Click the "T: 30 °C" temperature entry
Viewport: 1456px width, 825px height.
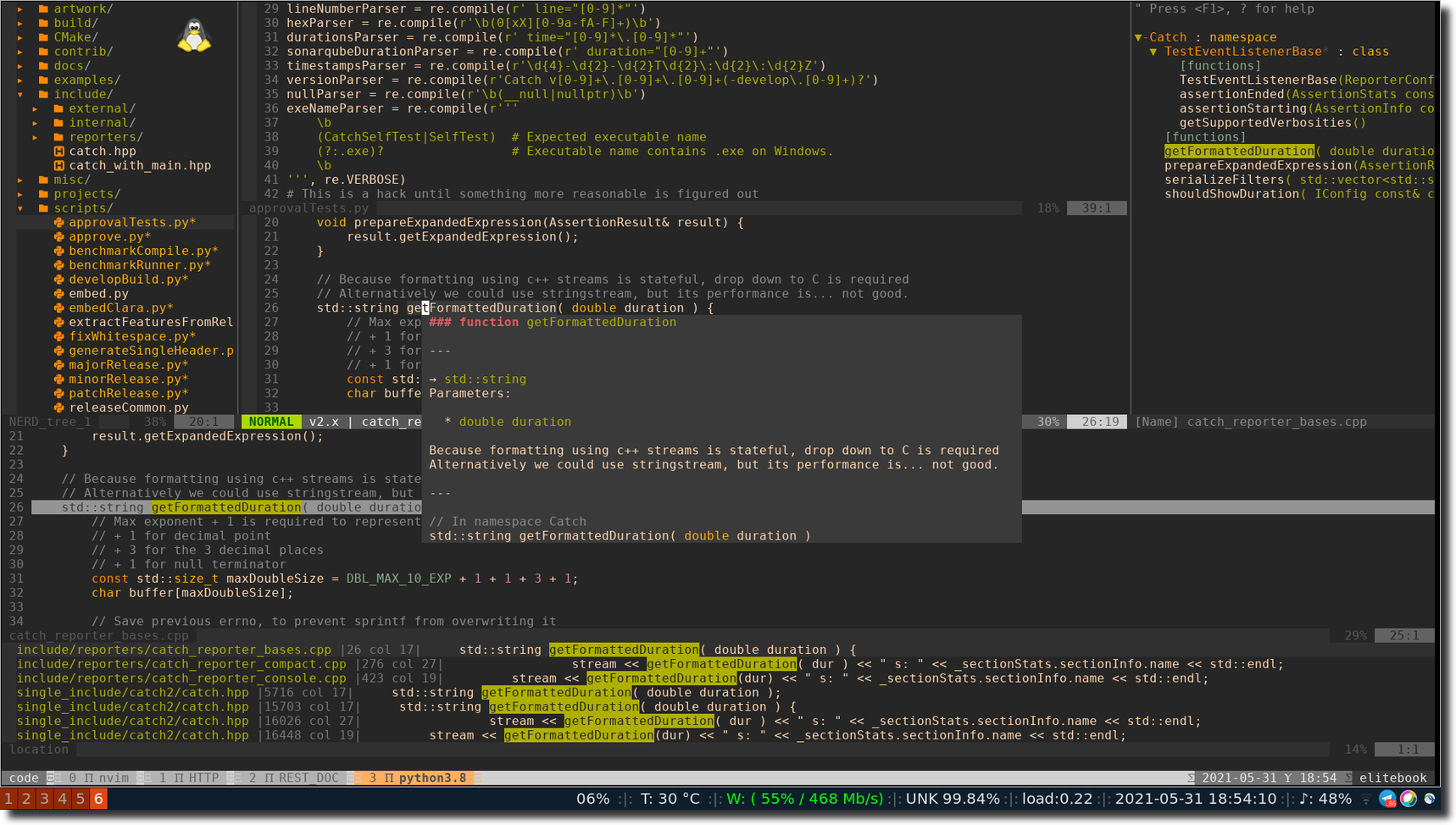(x=670, y=799)
